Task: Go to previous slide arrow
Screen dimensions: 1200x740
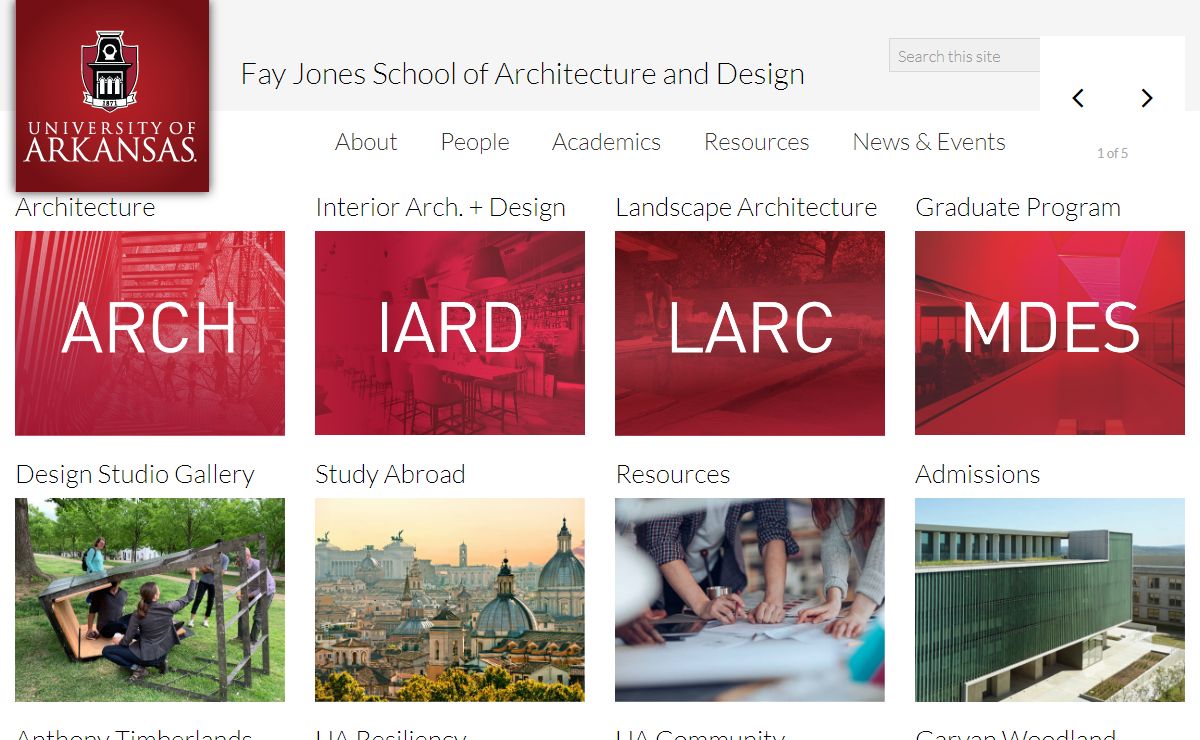Action: click(1078, 98)
